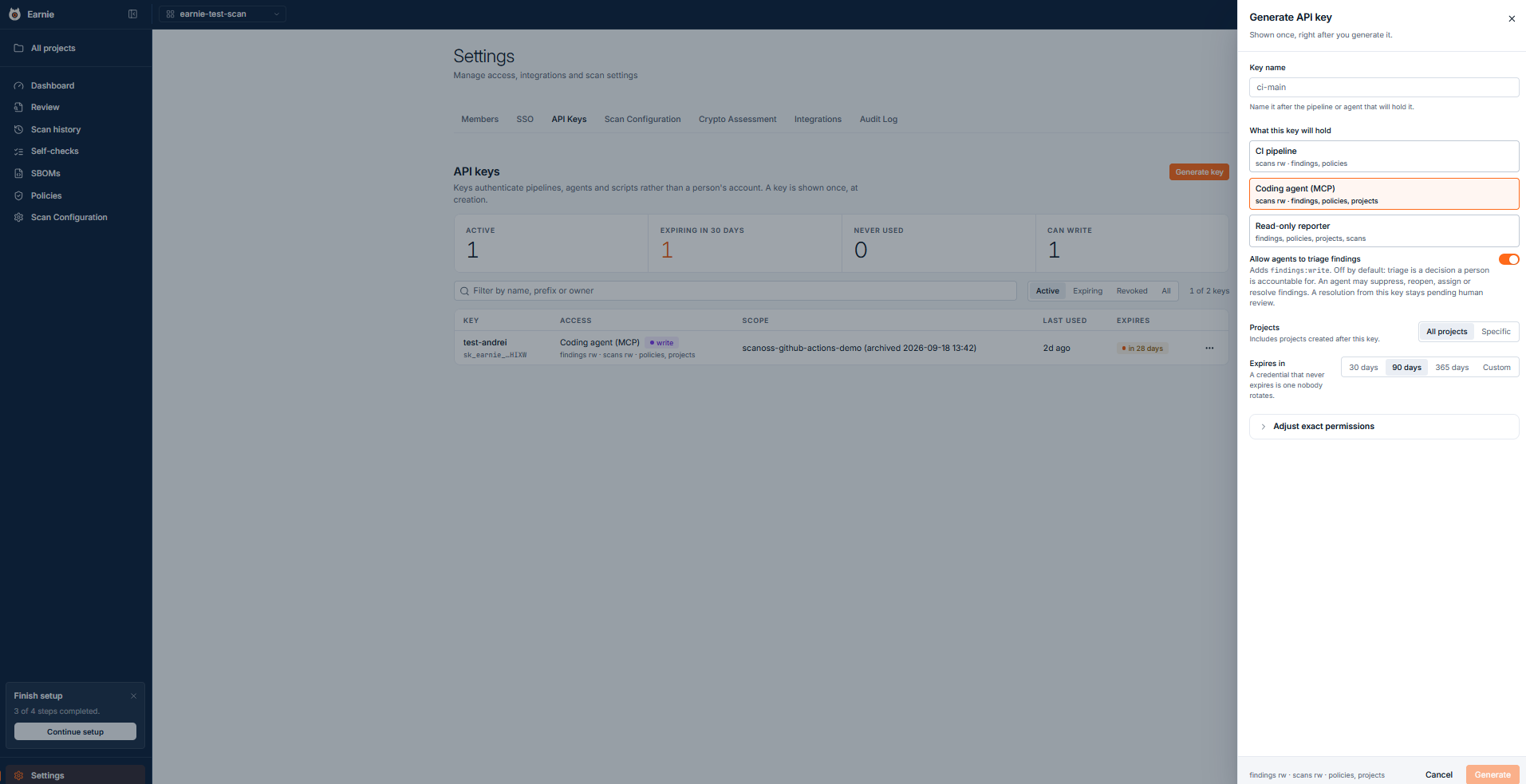
Task: Close the Generate API key panel
Action: tap(1511, 18)
